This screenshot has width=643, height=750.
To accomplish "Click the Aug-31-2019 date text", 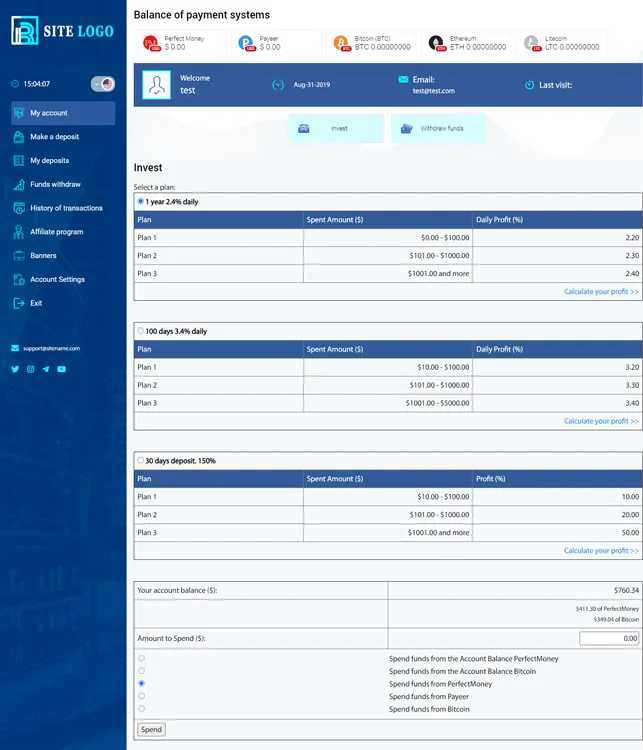I will coord(312,85).
